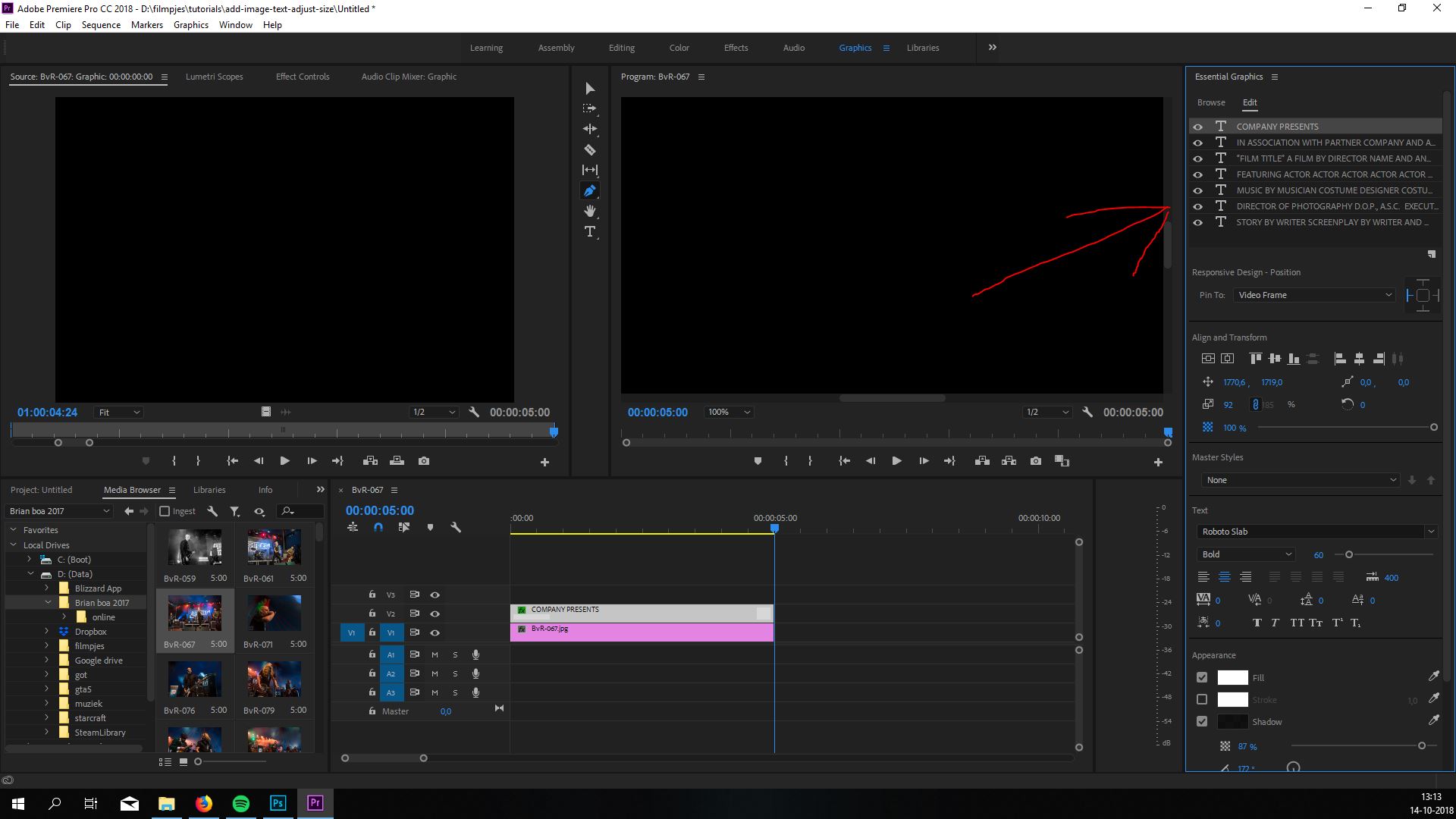Pick fill color with eyedropper

[1433, 676]
